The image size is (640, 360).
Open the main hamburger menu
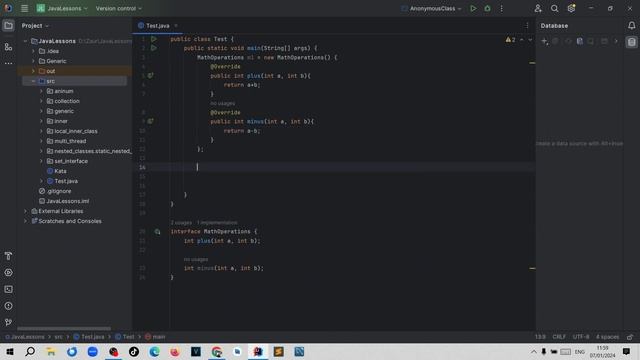click(x=24, y=8)
